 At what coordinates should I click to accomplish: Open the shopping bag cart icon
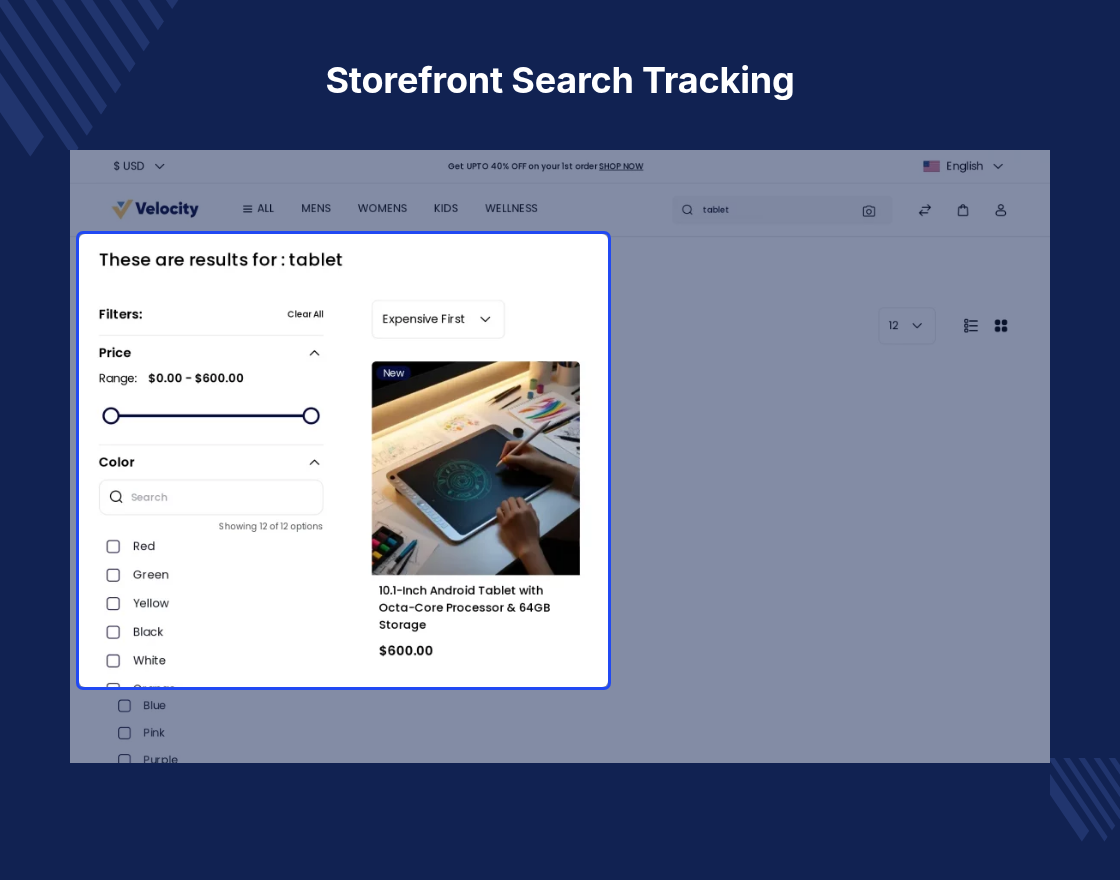[963, 210]
